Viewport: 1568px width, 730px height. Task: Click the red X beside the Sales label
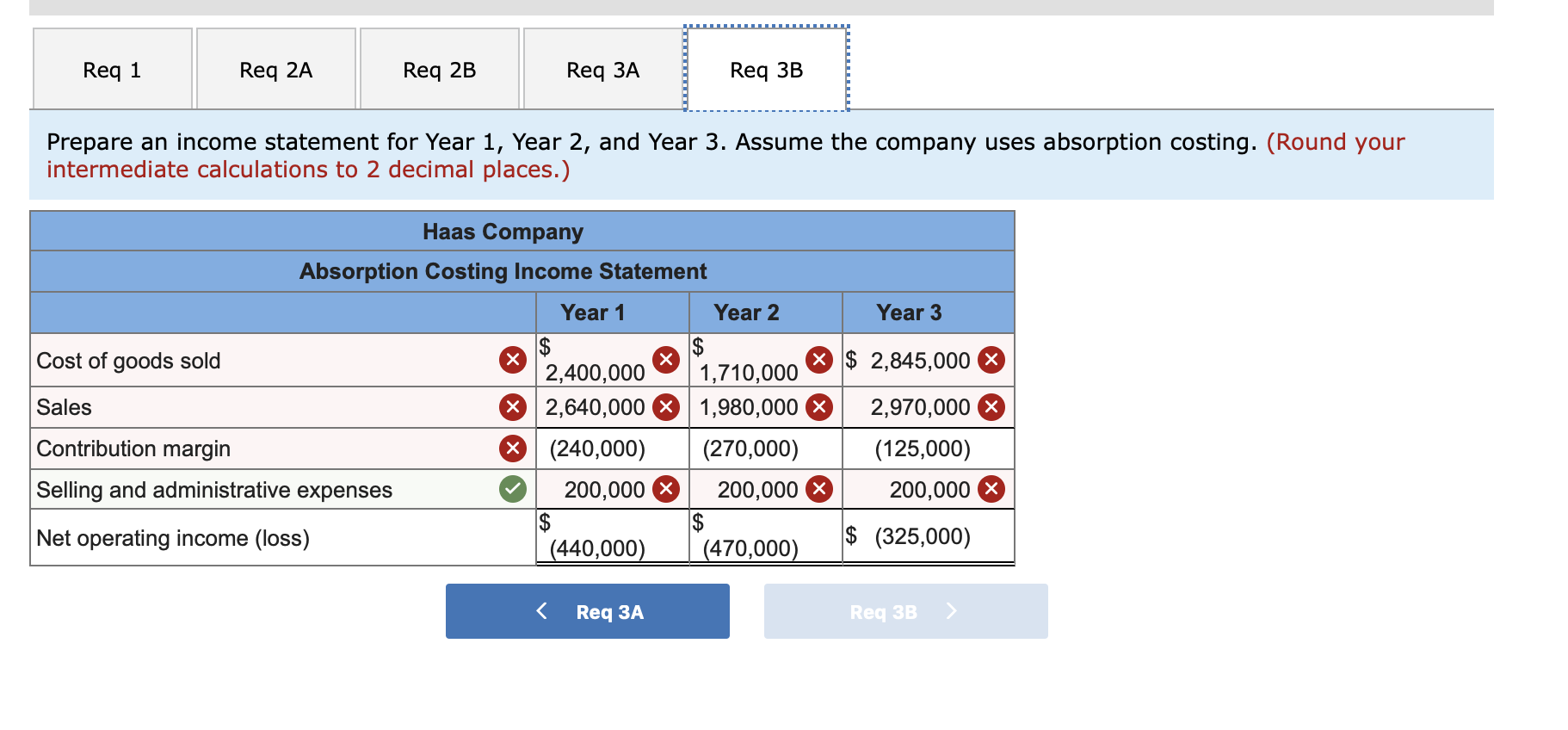[513, 407]
